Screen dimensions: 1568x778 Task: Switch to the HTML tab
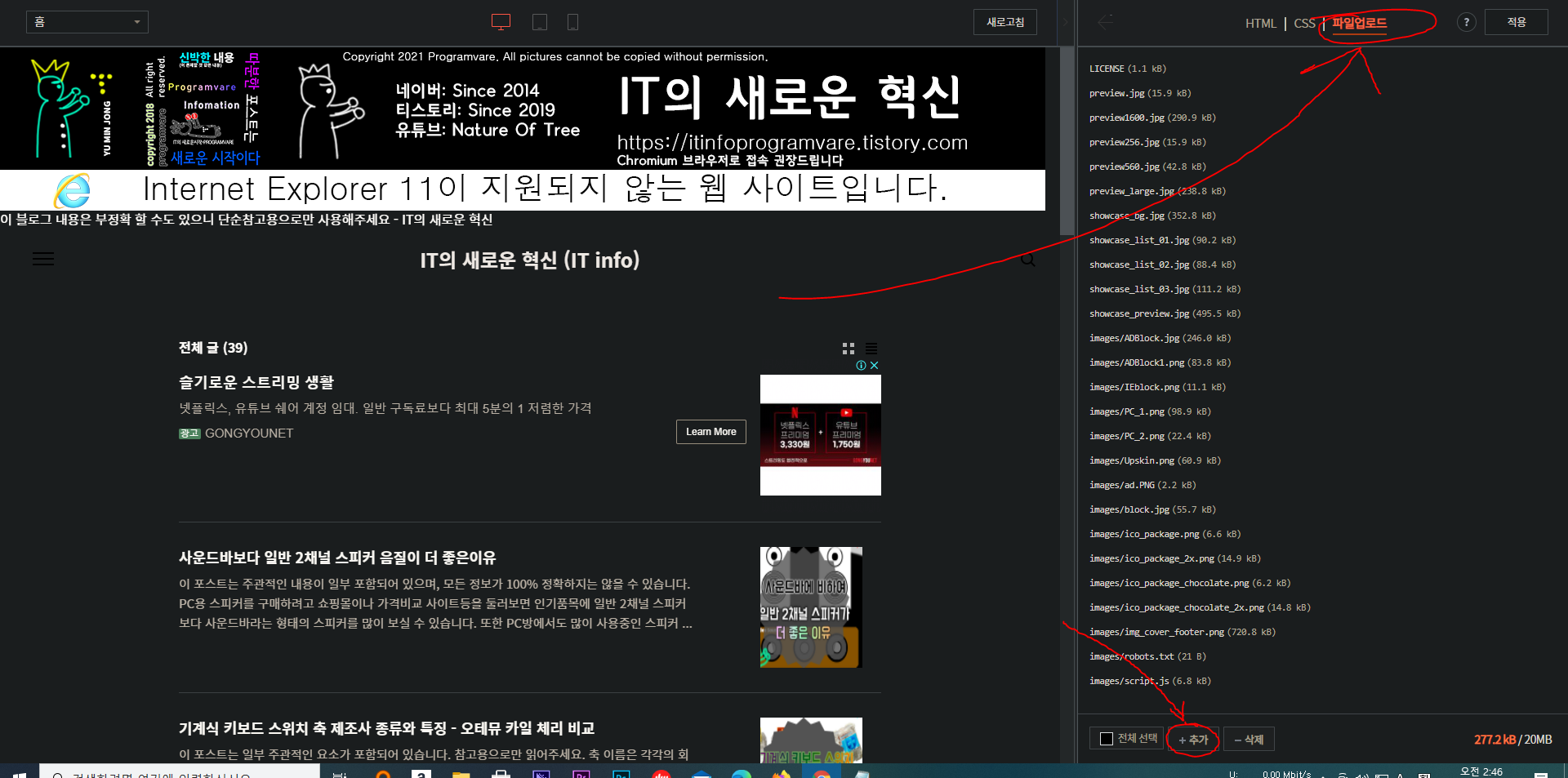point(1260,23)
